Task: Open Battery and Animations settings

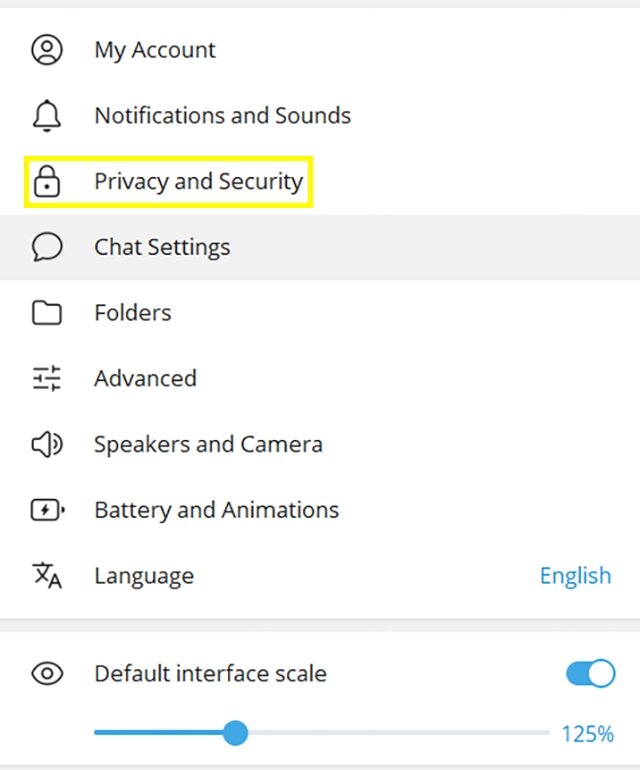Action: click(x=216, y=510)
